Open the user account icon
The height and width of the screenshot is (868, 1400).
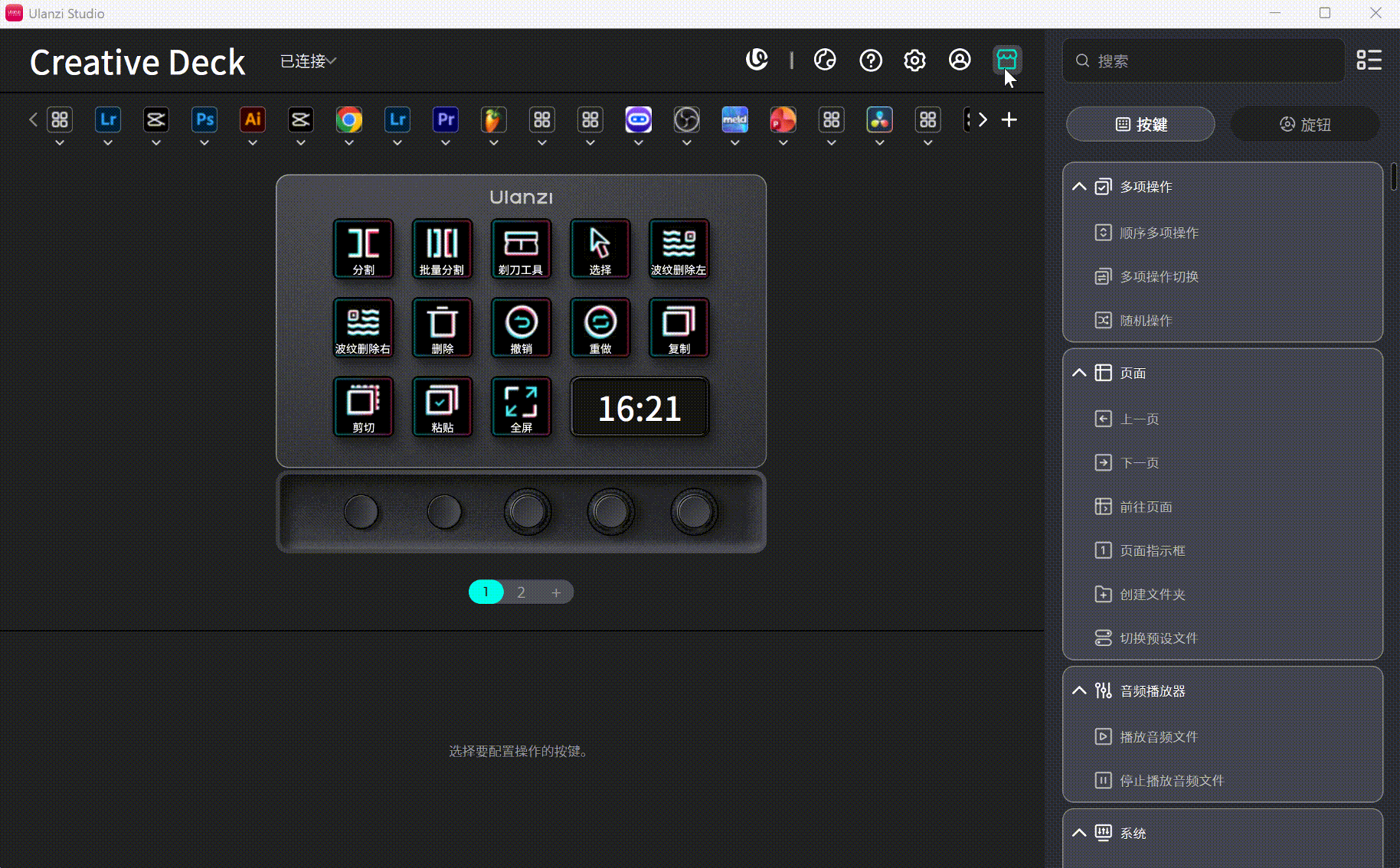[x=960, y=60]
